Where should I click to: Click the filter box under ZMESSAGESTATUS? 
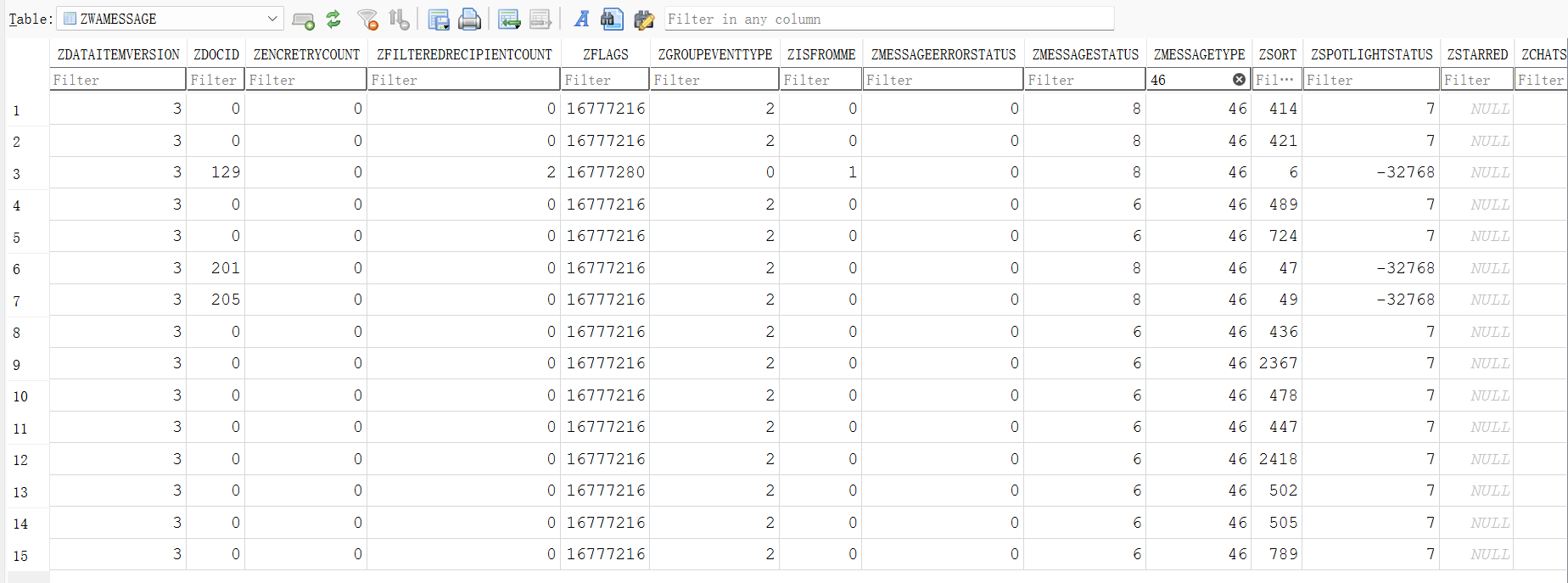pos(1085,80)
